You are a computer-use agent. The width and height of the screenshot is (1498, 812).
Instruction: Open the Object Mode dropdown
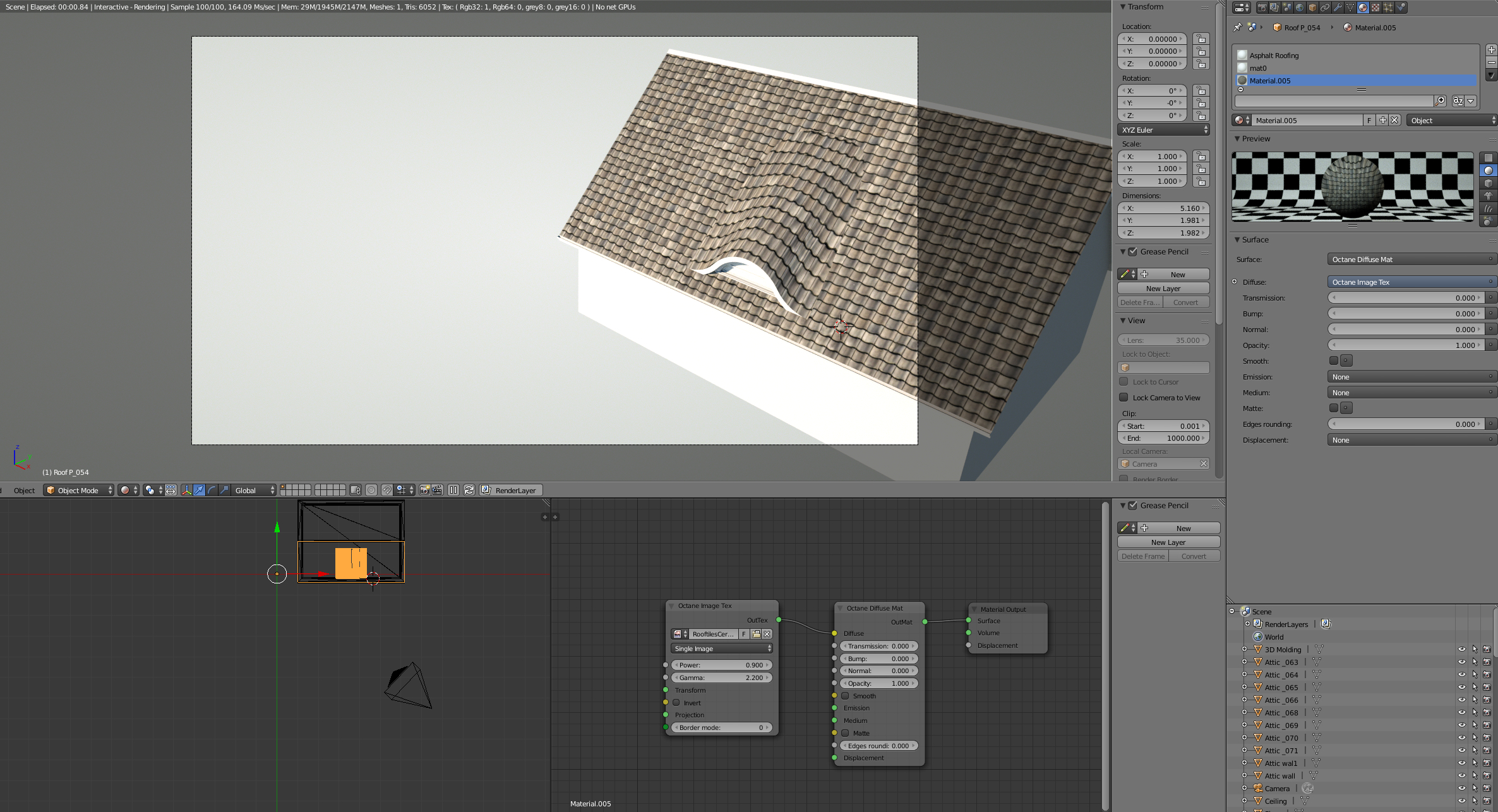coord(78,490)
